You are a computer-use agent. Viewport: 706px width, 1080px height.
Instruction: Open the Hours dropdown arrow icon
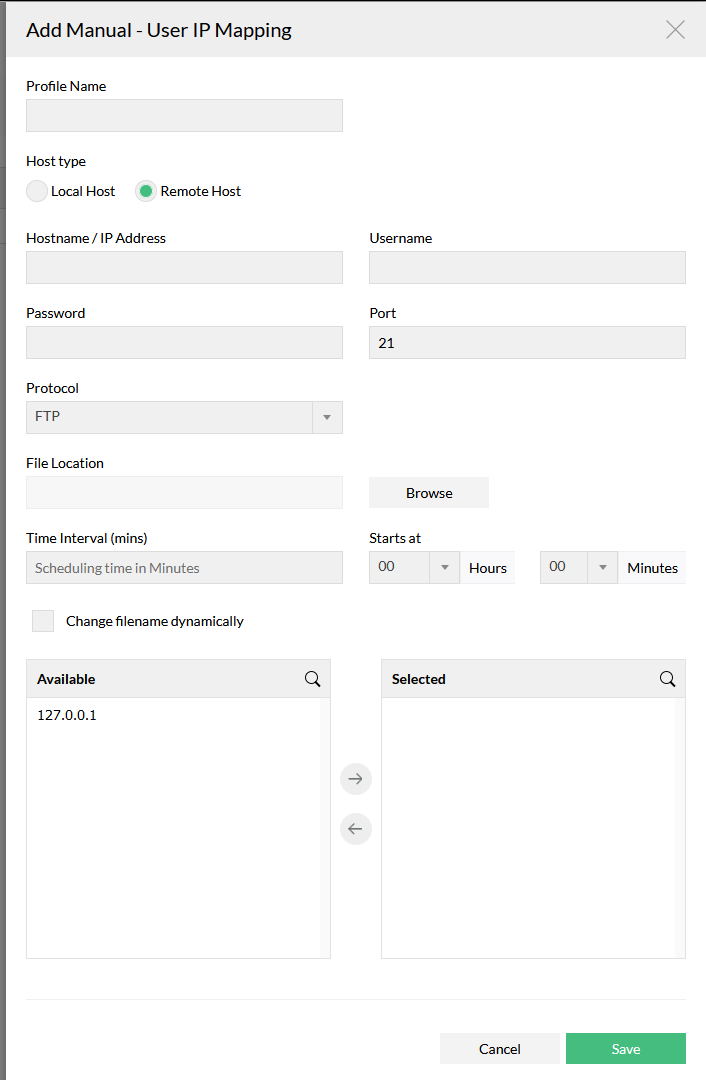pyautogui.click(x=444, y=567)
